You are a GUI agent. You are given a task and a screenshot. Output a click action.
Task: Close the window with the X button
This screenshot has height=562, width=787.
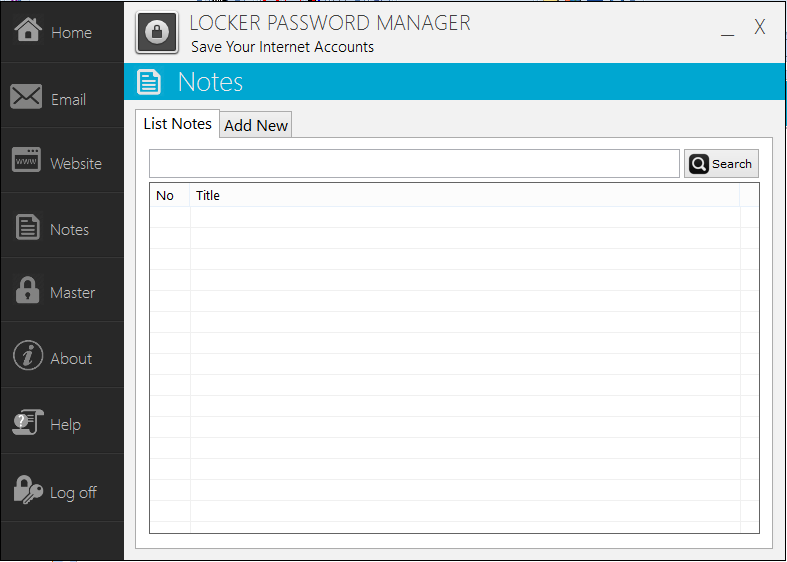coord(760,28)
